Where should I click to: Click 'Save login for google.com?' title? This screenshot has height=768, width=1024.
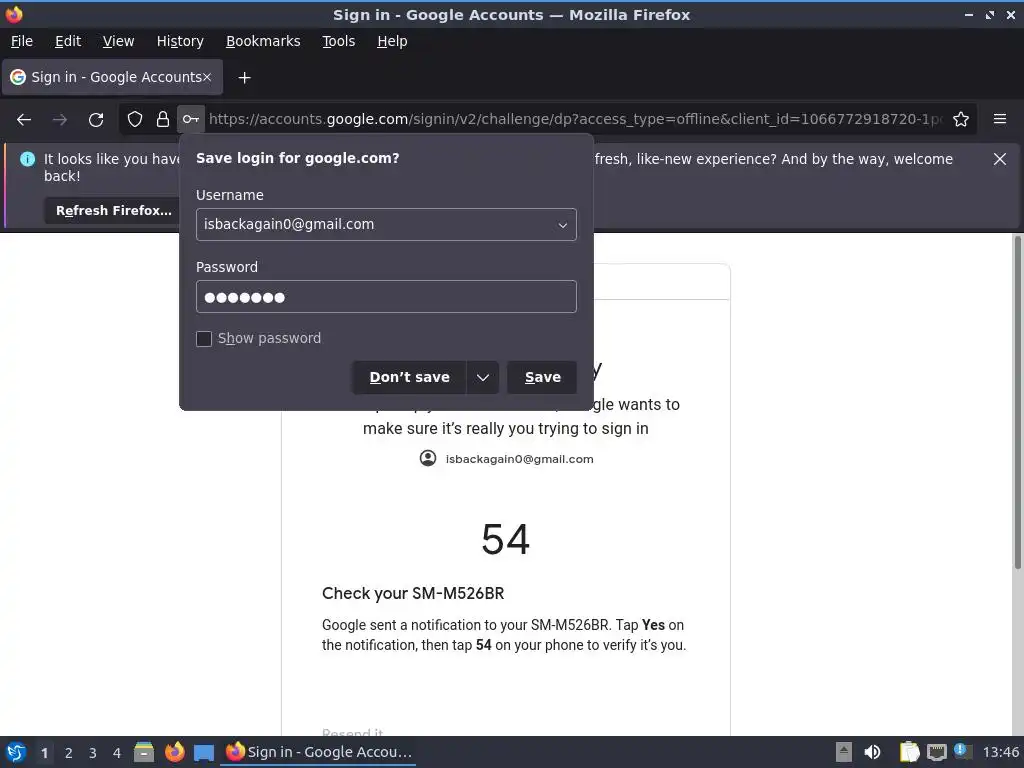pyautogui.click(x=297, y=158)
